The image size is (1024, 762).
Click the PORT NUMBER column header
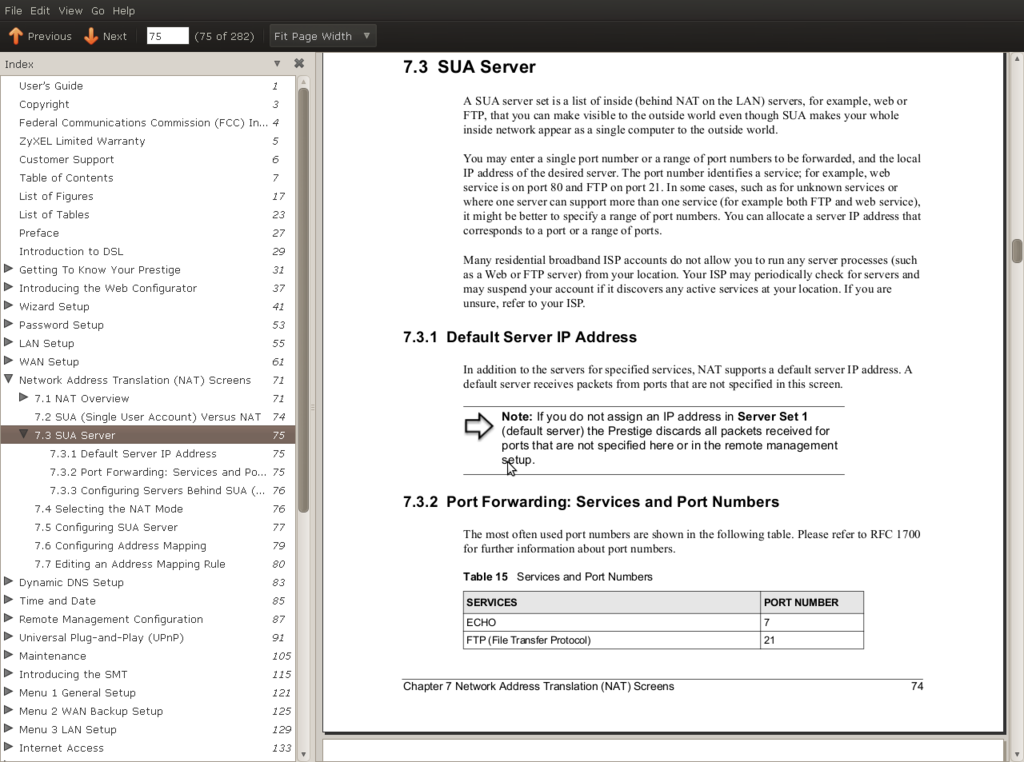(x=812, y=602)
